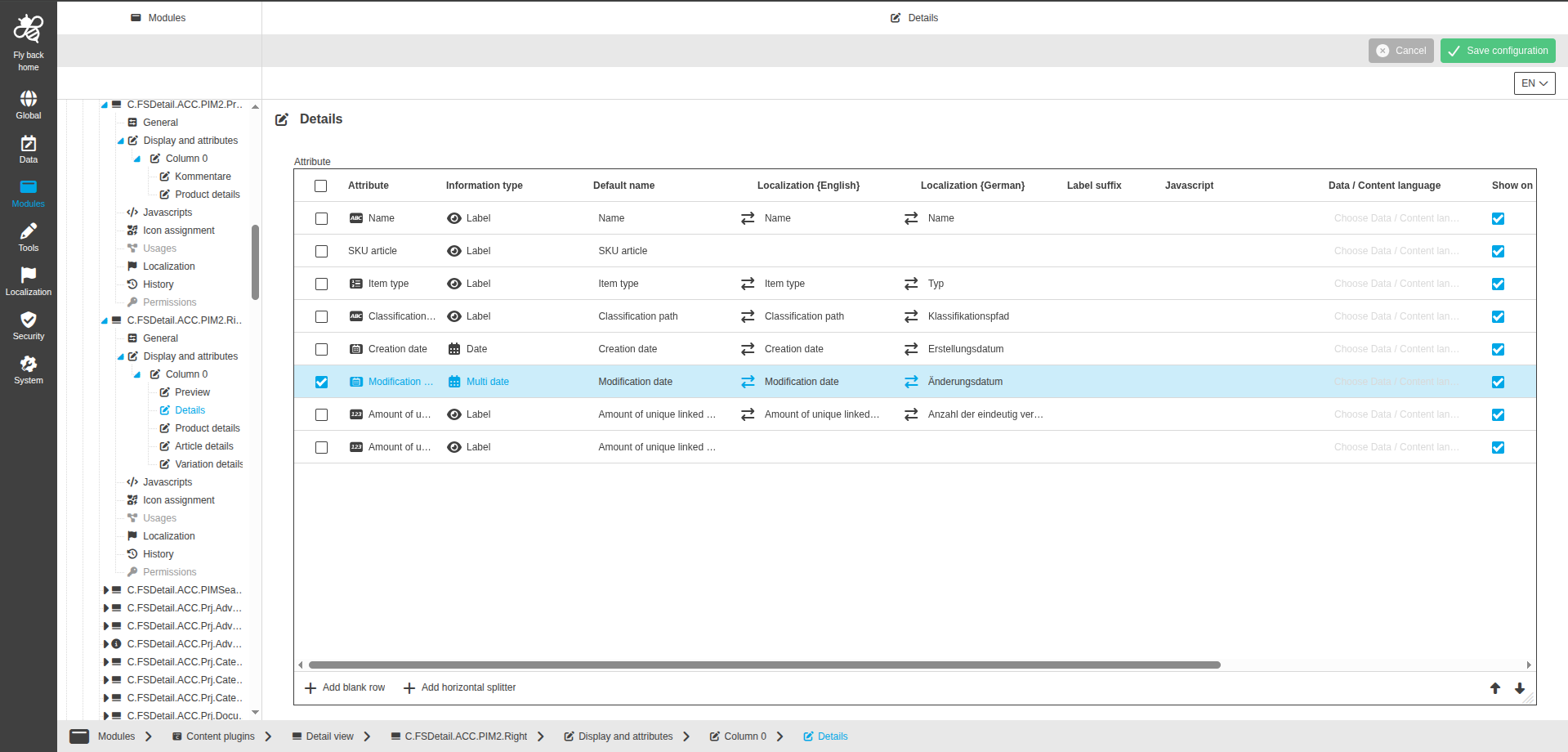The image size is (1568, 752).
Task: Click German swap icon for Amount of unique row
Action: click(x=911, y=414)
